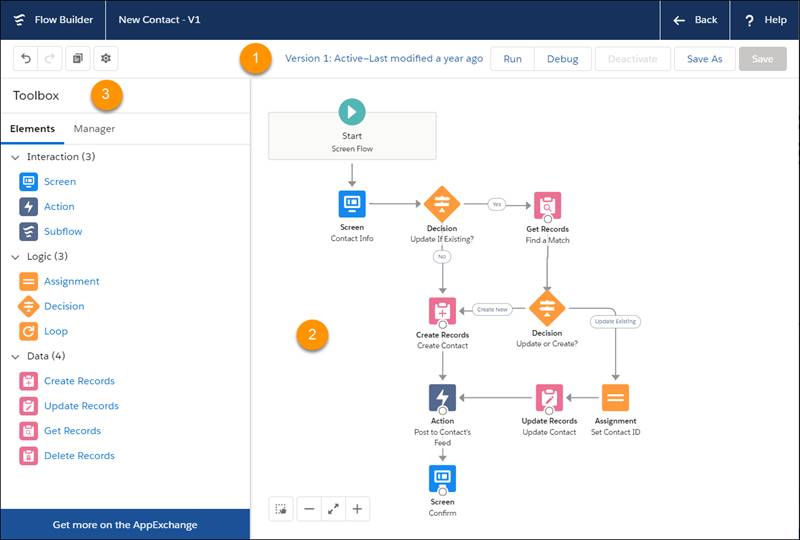
Task: Click the Screen text link in Toolbox
Action: [x=60, y=182]
